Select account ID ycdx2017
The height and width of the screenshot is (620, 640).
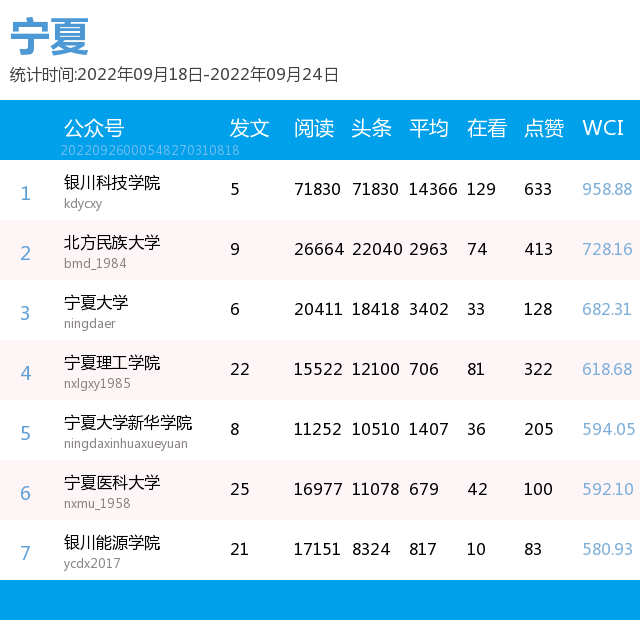[x=92, y=563]
